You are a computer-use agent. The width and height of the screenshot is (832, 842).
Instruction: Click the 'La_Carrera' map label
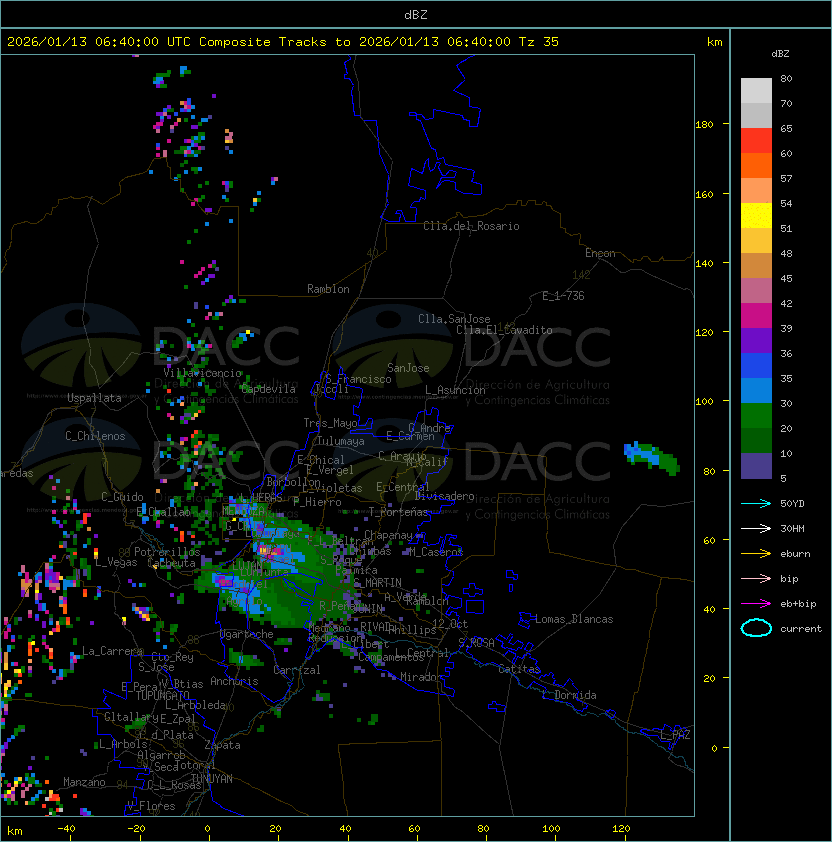[x=112, y=651]
